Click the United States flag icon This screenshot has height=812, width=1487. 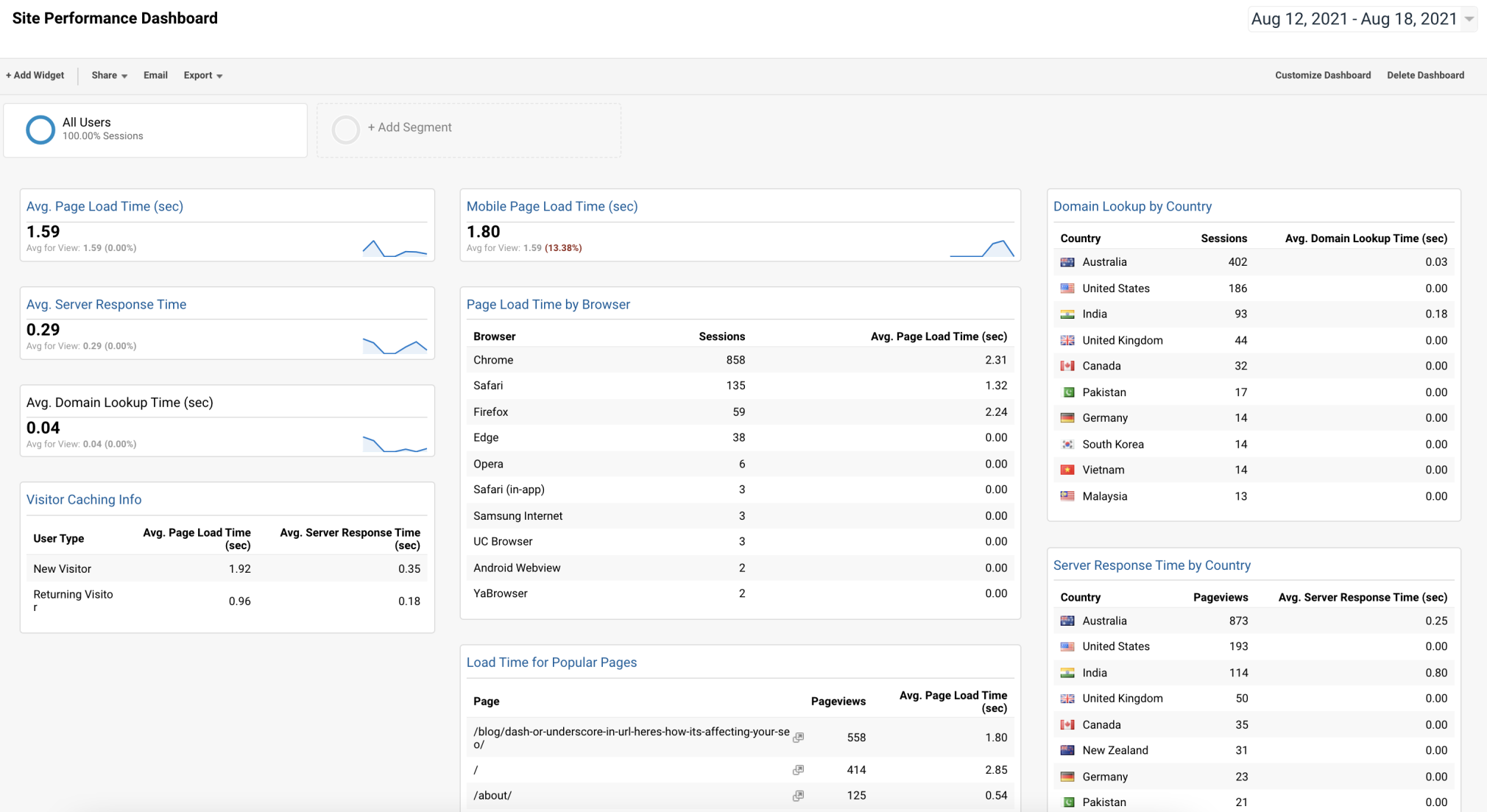(x=1068, y=288)
